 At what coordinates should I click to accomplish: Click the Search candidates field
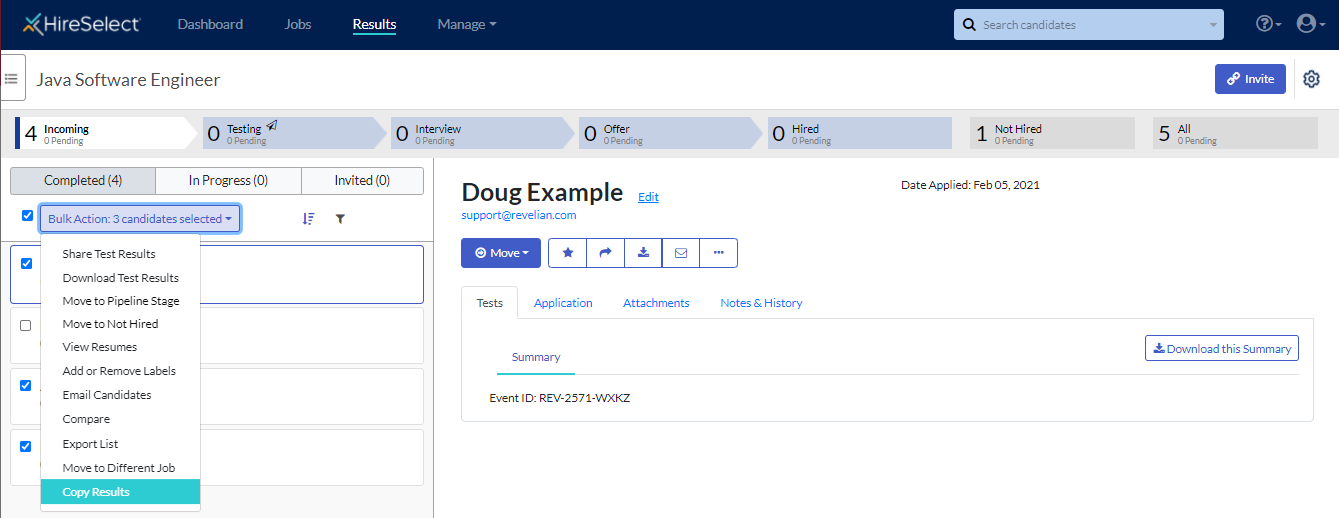tap(1088, 25)
